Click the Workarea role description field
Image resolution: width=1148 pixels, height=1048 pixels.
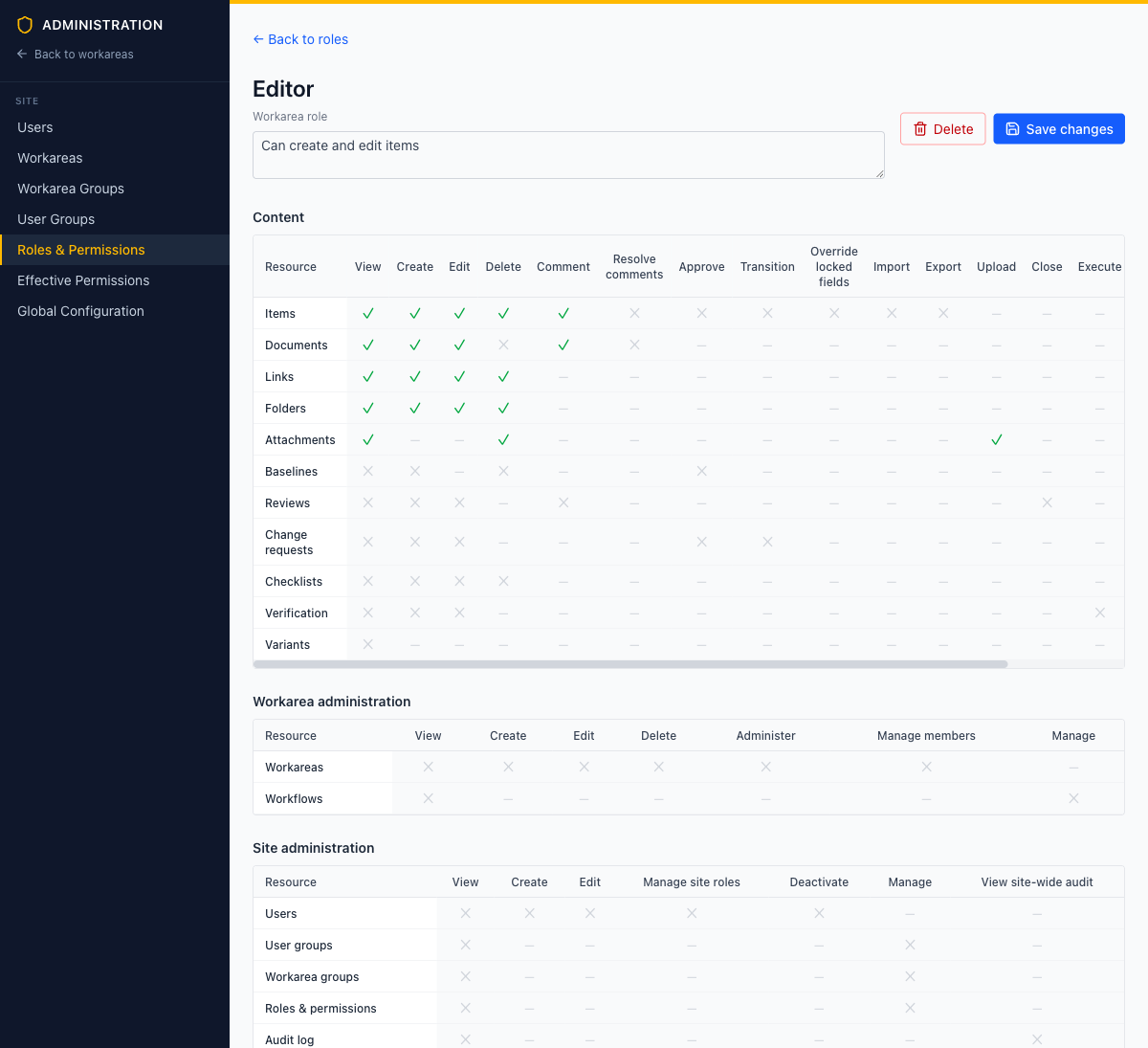click(x=568, y=155)
